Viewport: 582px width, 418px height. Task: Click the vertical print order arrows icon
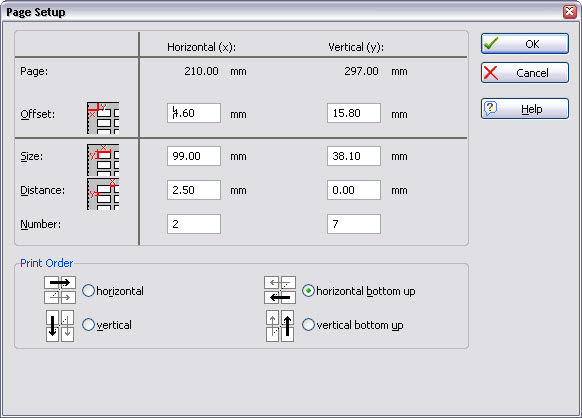pos(60,326)
